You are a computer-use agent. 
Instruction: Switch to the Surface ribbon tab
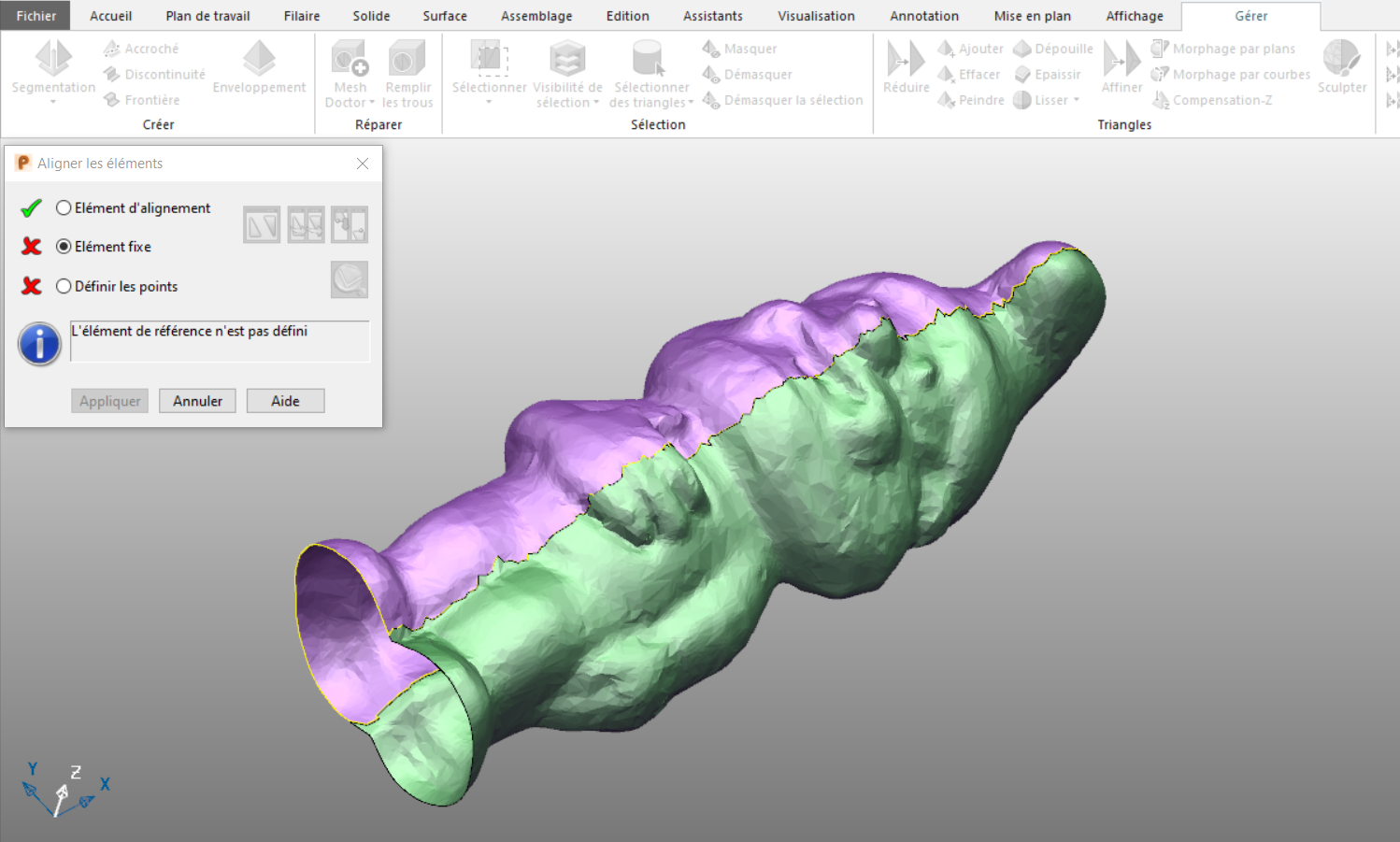coord(445,16)
